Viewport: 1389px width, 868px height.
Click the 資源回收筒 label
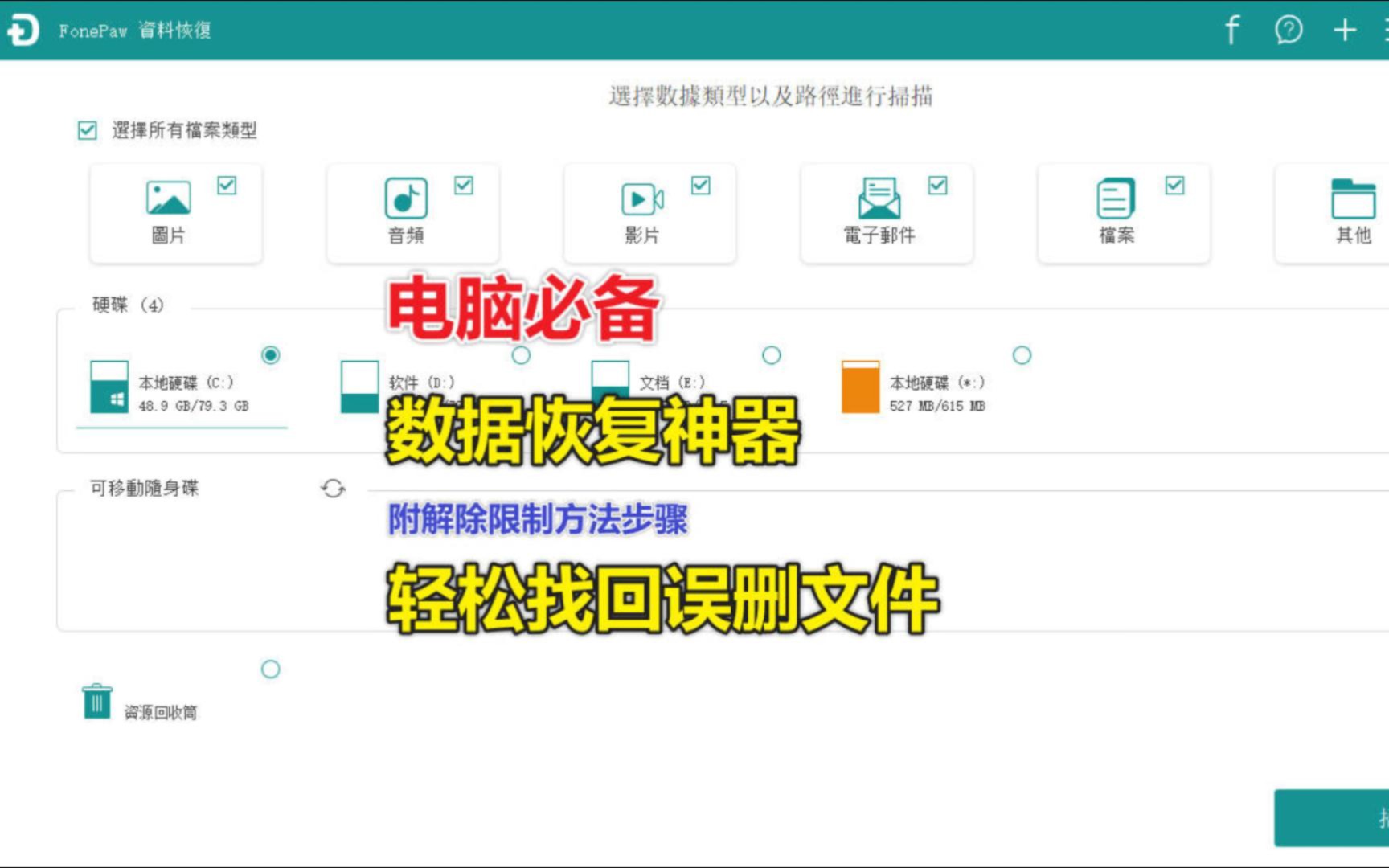(x=161, y=712)
